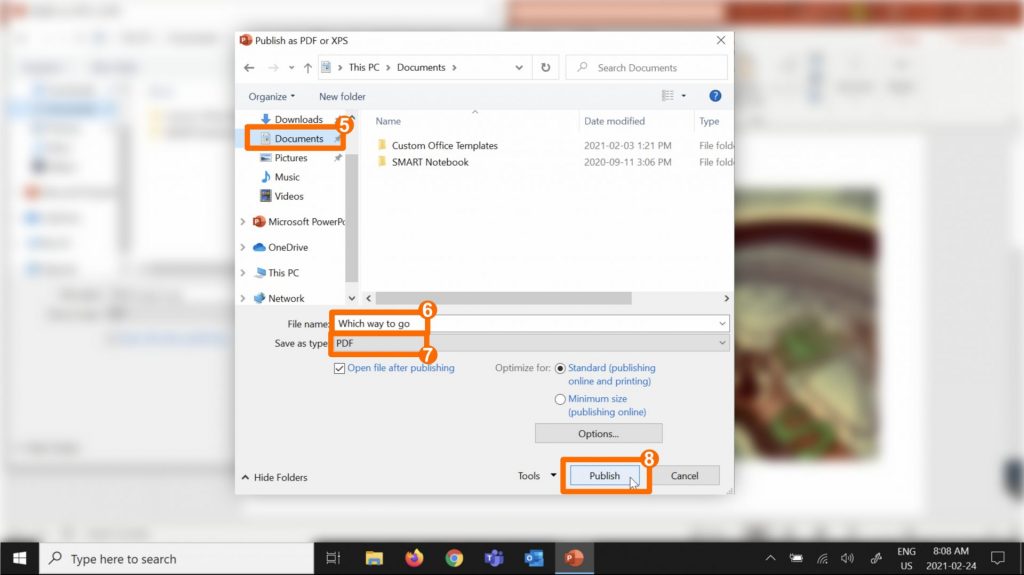
Task: Click the Publish button
Action: 604,476
